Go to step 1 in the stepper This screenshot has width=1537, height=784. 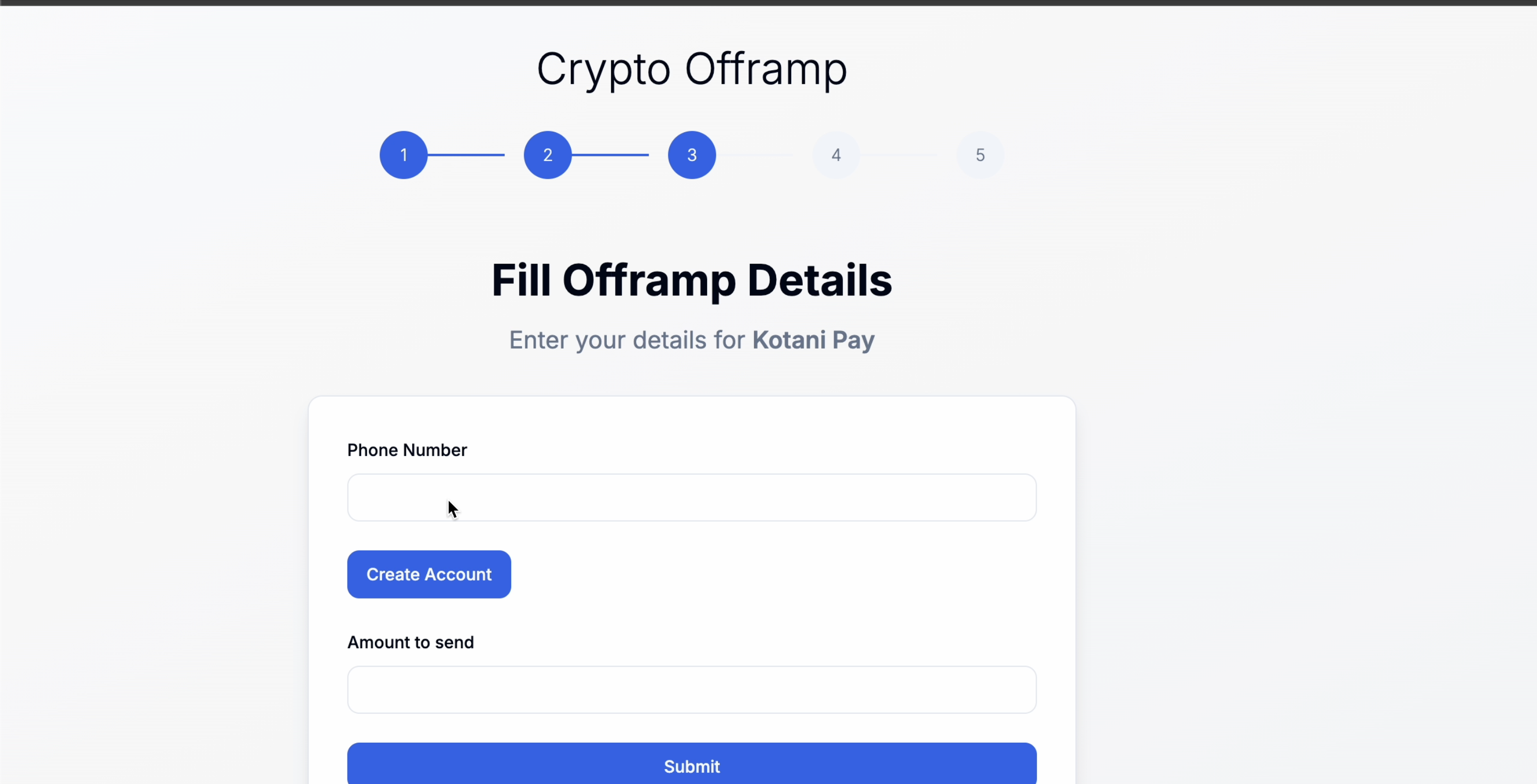[x=403, y=155]
